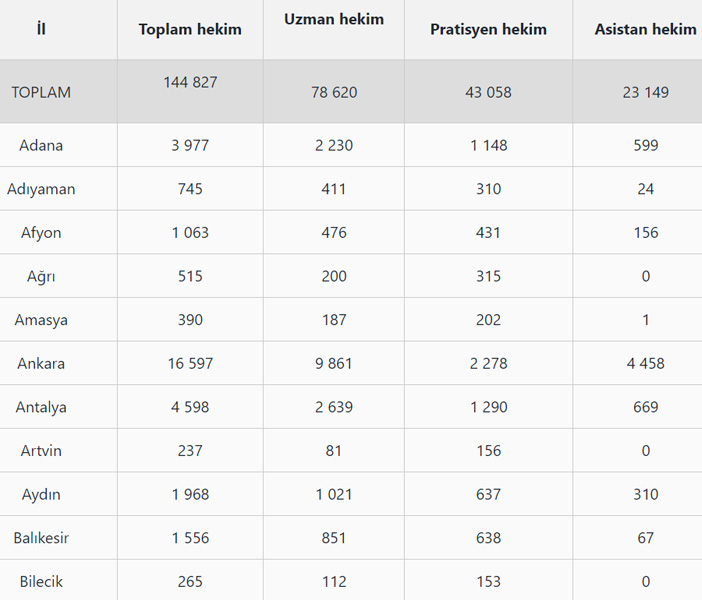This screenshot has width=702, height=600.
Task: Click the Adıyaman province cell
Action: click(x=41, y=189)
